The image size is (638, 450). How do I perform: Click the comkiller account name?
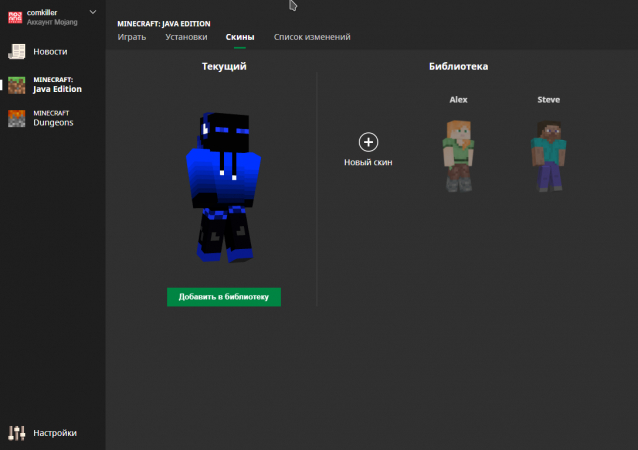point(42,13)
